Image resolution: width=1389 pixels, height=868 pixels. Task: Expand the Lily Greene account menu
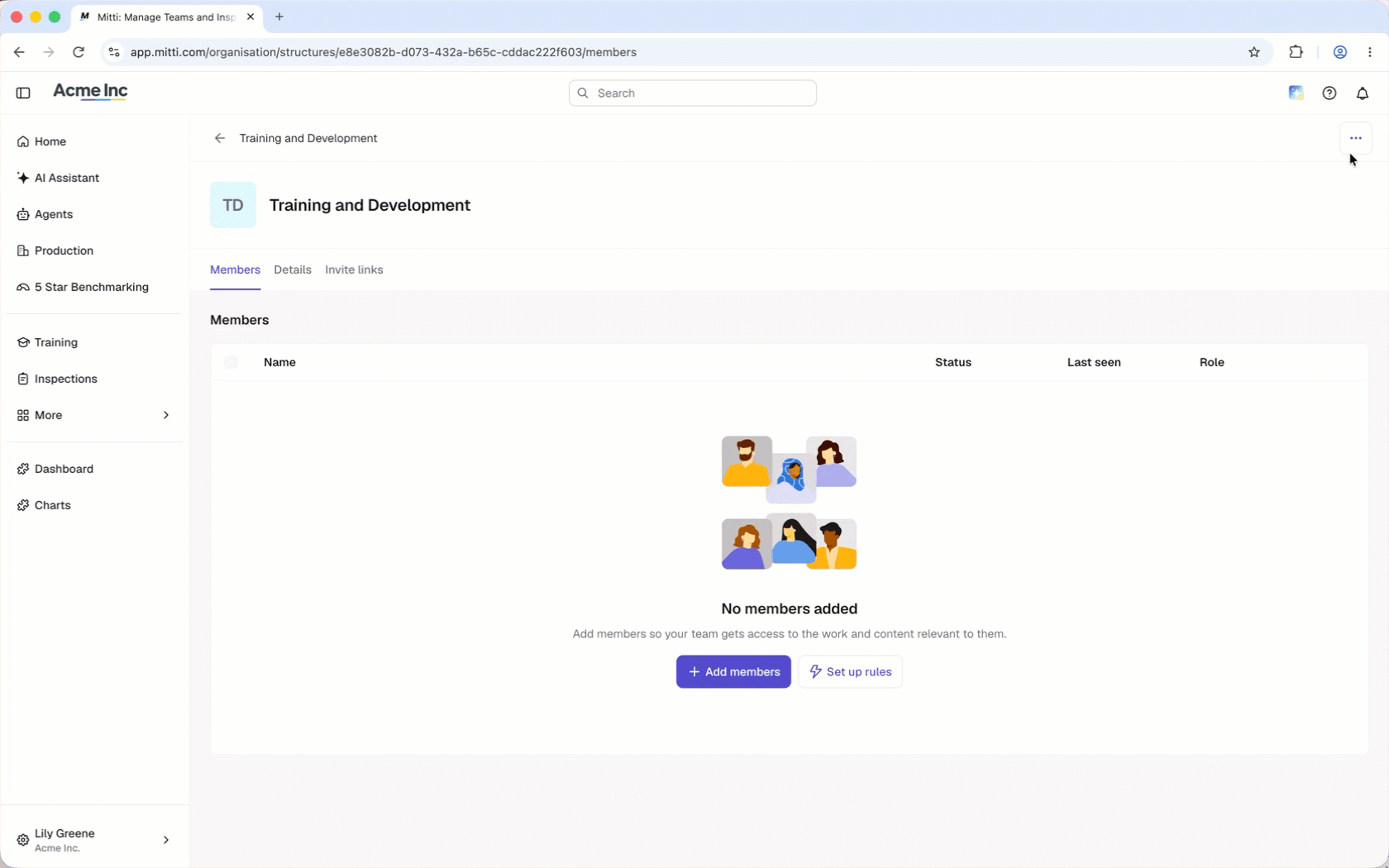pos(166,840)
